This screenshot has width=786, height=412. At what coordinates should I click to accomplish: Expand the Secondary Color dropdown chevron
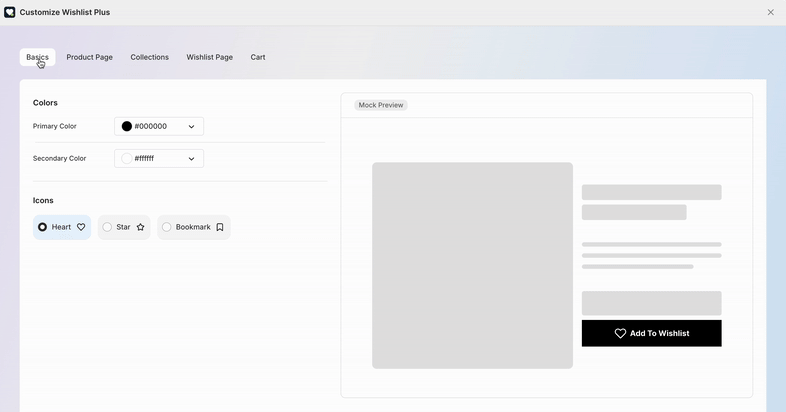pyautogui.click(x=191, y=159)
